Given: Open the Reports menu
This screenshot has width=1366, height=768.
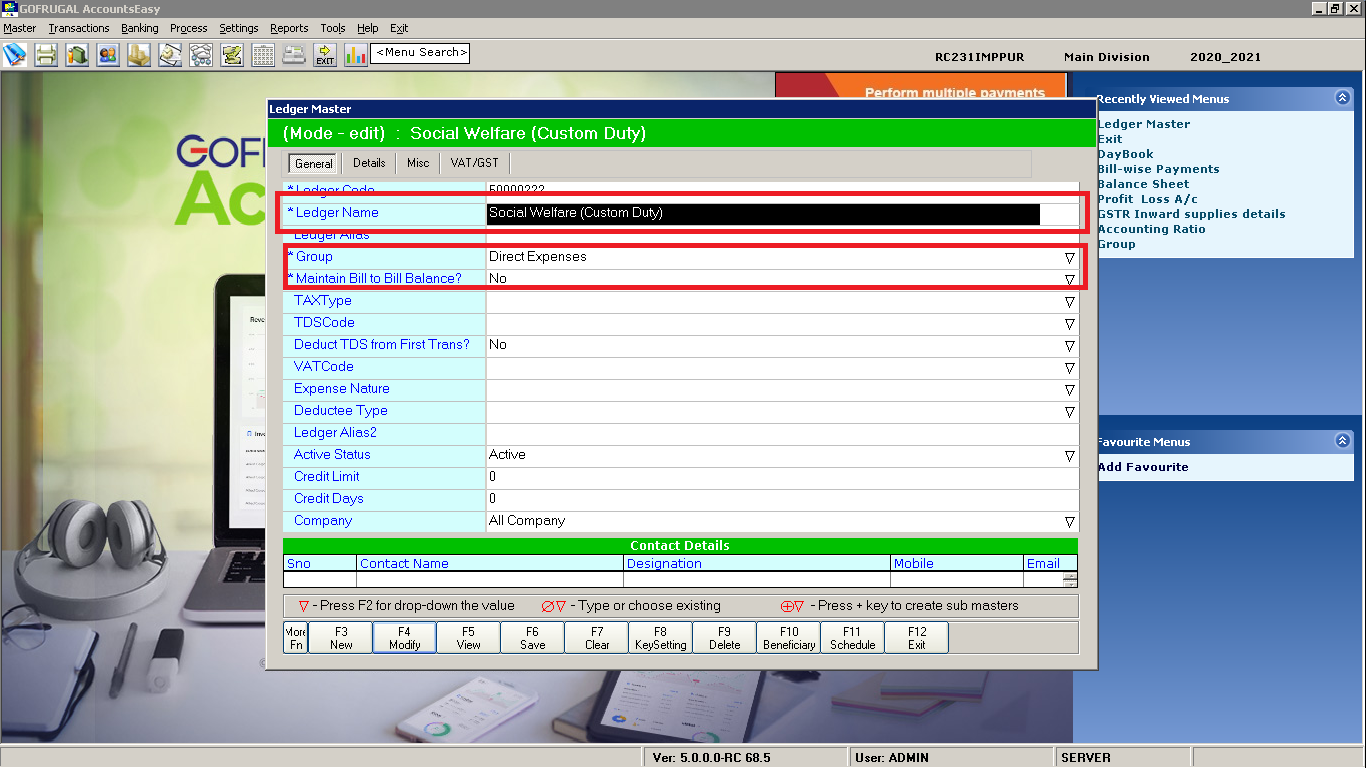Looking at the screenshot, I should [x=289, y=28].
